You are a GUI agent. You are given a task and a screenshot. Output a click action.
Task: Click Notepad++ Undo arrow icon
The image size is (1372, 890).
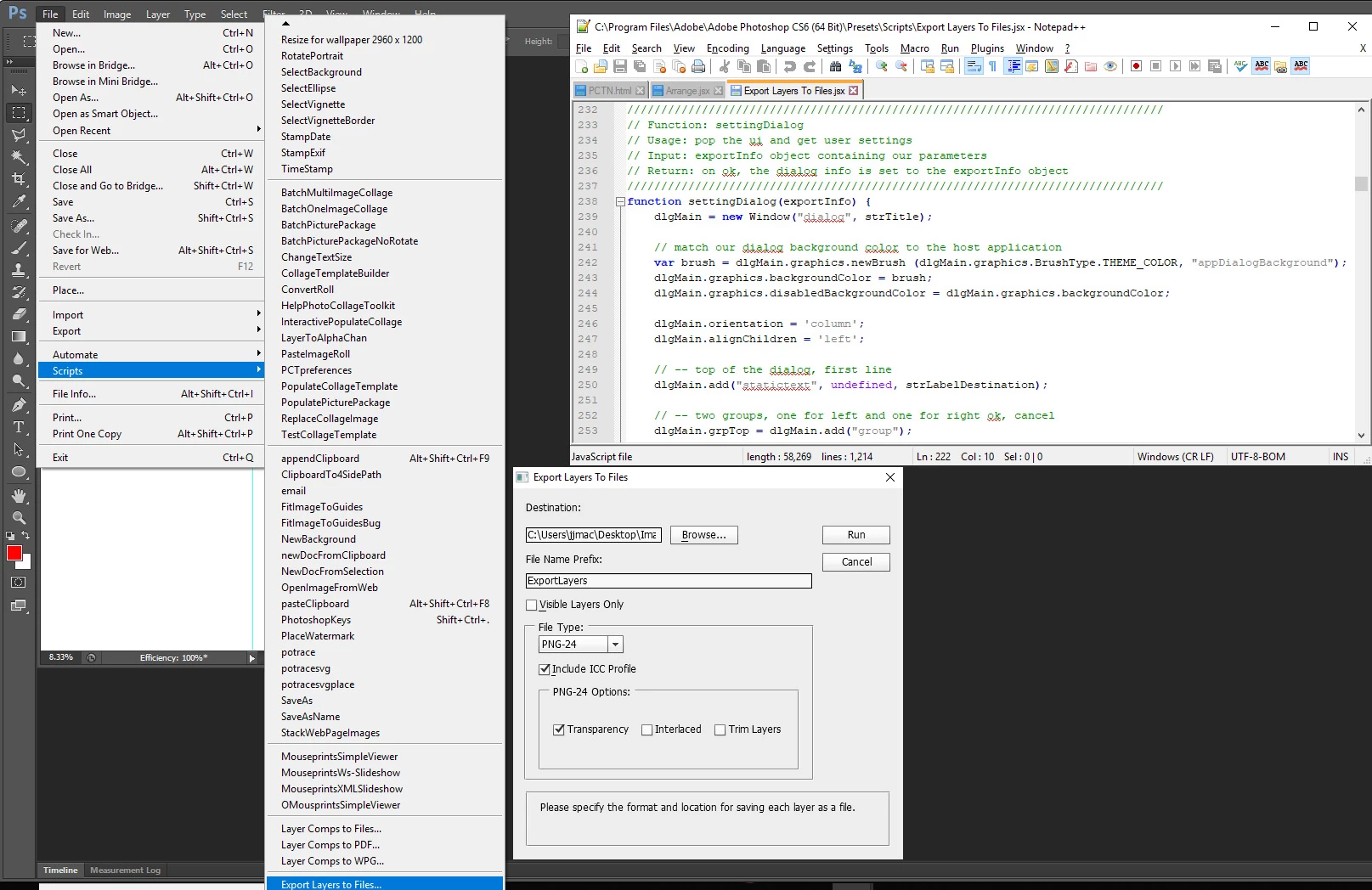point(790,66)
